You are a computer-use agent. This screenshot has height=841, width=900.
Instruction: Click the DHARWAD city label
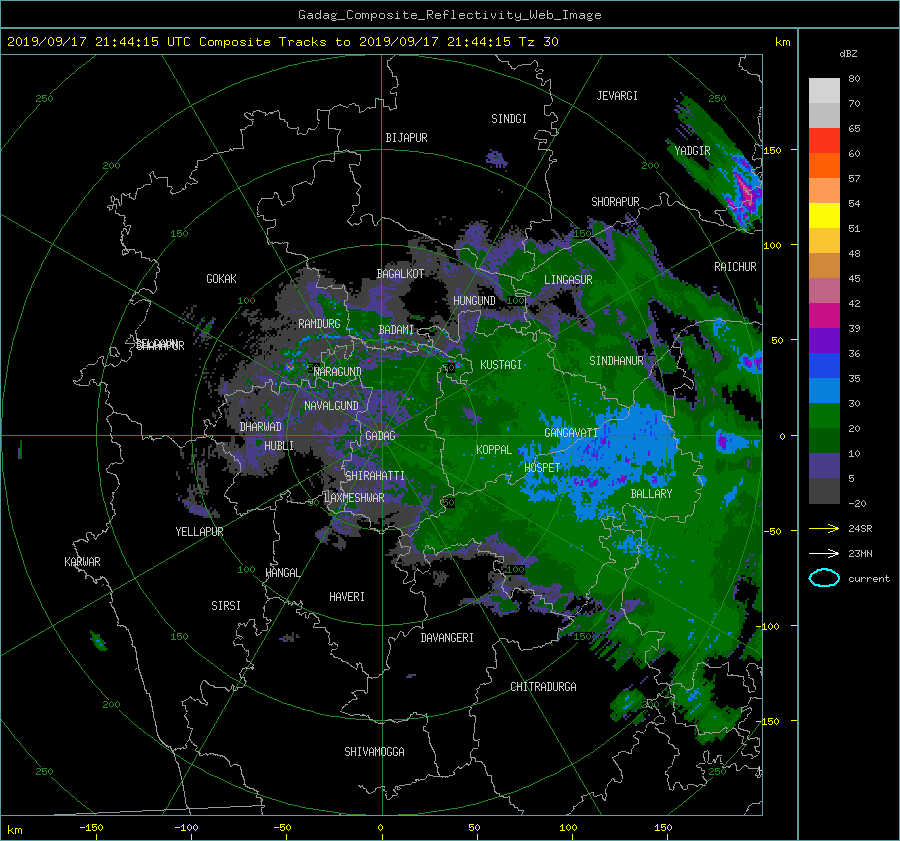(261, 427)
